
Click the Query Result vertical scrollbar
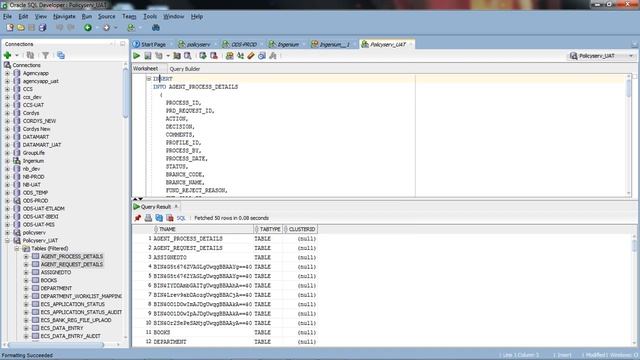[633, 245]
